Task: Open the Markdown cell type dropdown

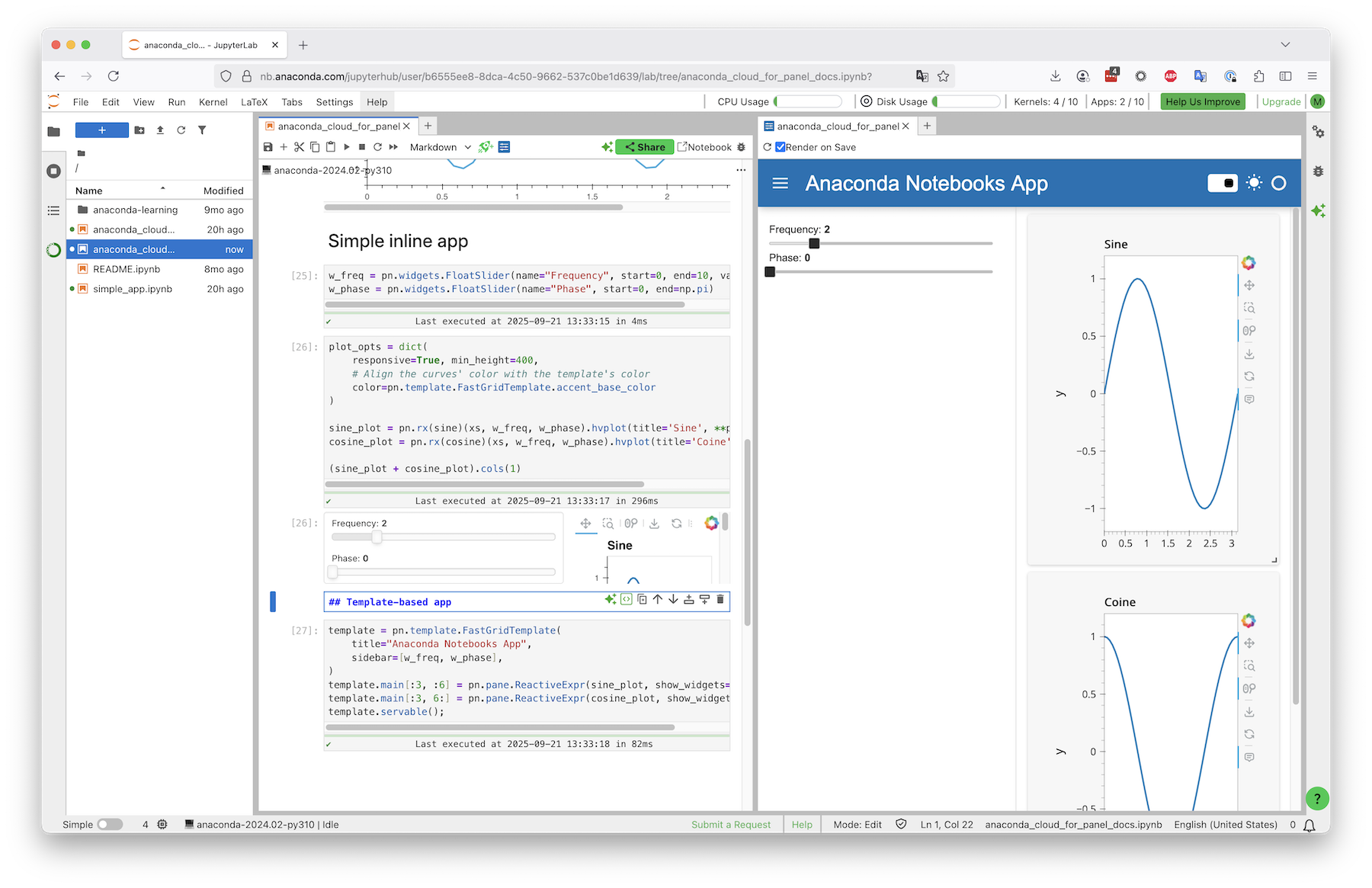Action: [x=441, y=147]
